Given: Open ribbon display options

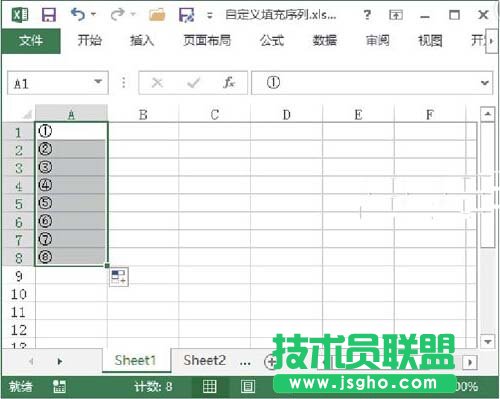Looking at the screenshot, I should [x=396, y=15].
